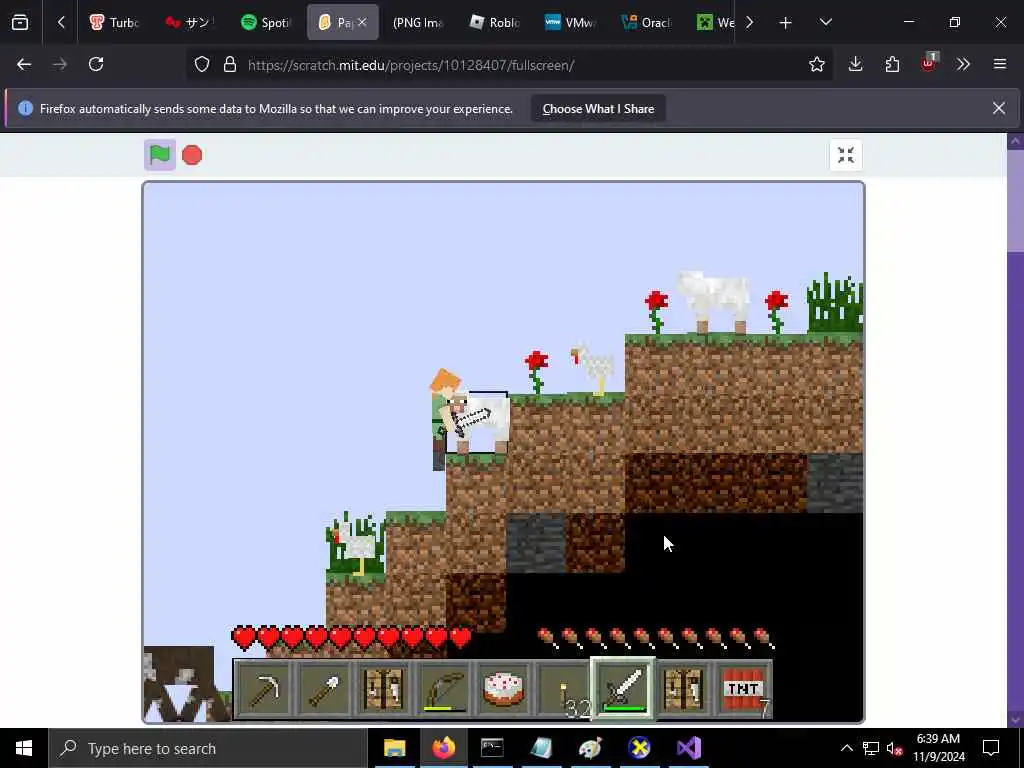Open the Firefox hamburger application menu
Viewport: 1024px width, 768px height.
(1000, 64)
